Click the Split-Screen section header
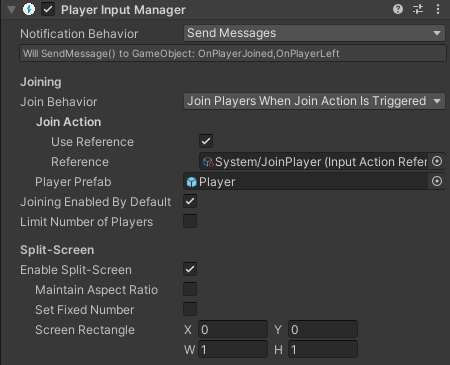The height and width of the screenshot is (365, 450). [57, 250]
